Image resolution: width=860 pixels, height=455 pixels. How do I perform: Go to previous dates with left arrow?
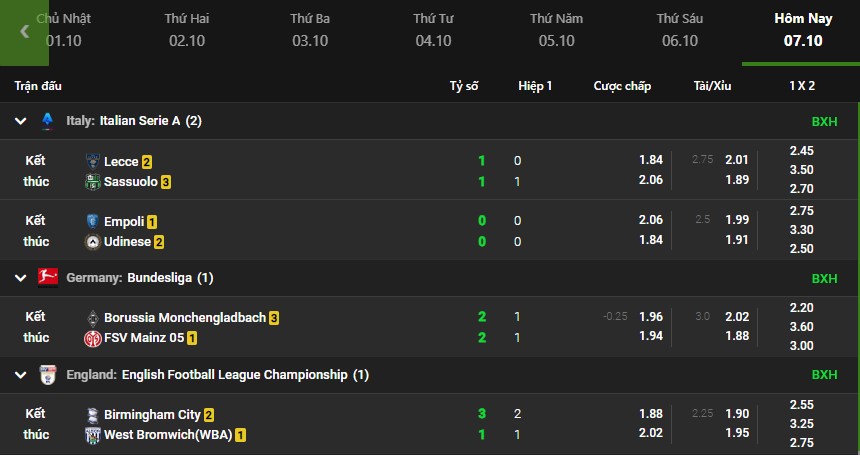pyautogui.click(x=24, y=31)
